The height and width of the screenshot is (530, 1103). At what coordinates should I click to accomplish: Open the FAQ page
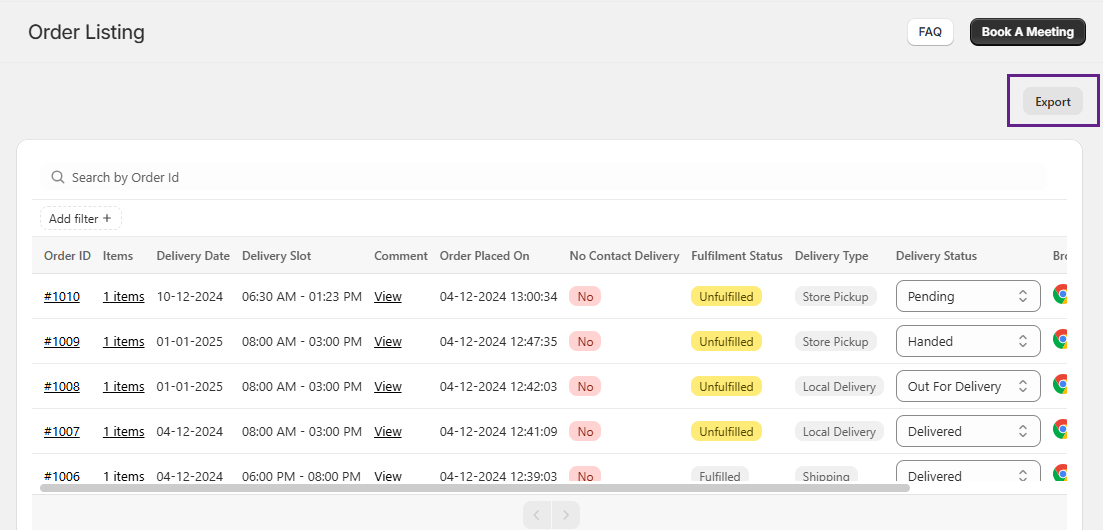pos(929,32)
